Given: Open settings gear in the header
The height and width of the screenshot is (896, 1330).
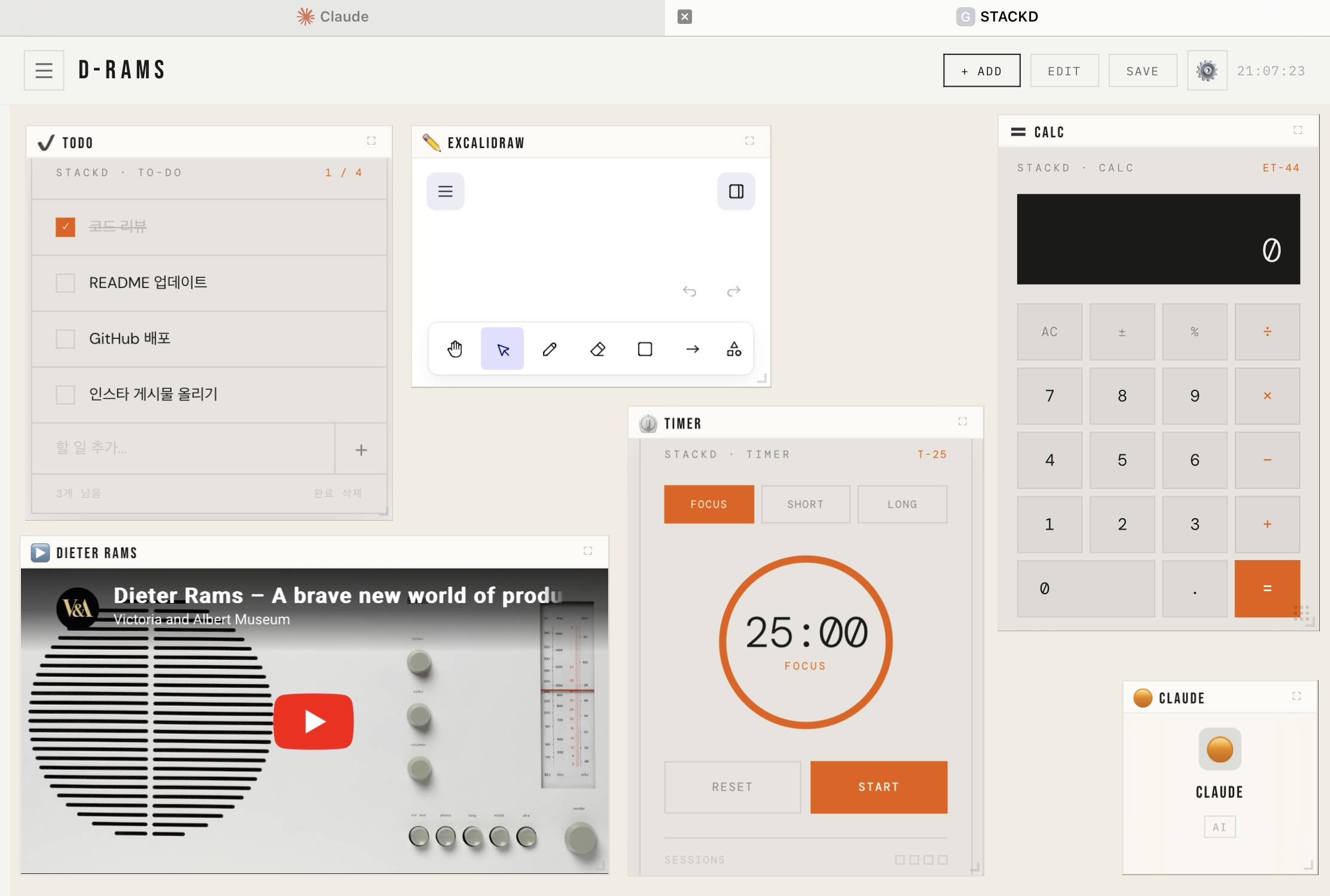Looking at the screenshot, I should [x=1207, y=71].
